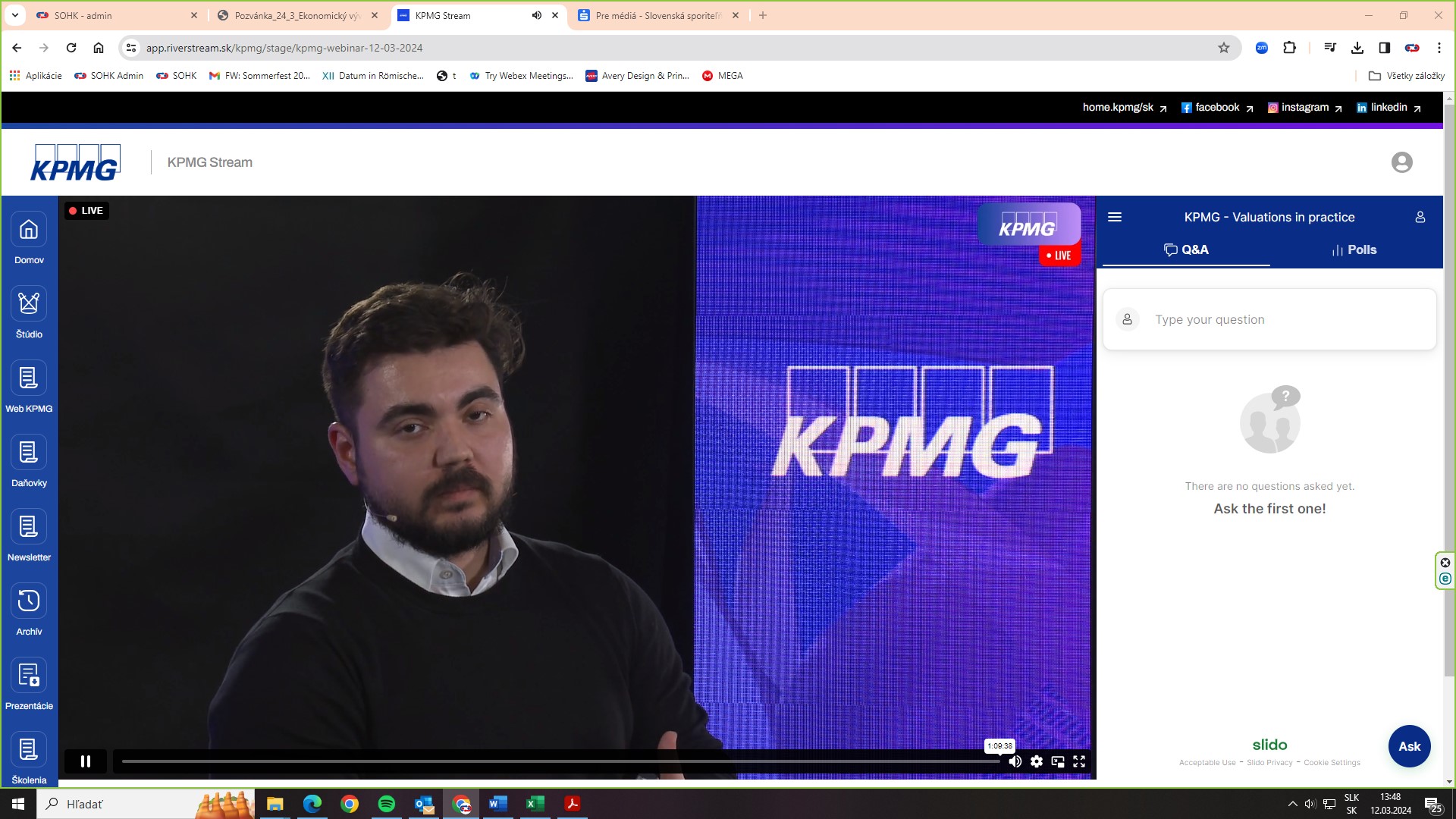Click the address bar URL
This screenshot has width=1456, height=819.
(x=284, y=48)
